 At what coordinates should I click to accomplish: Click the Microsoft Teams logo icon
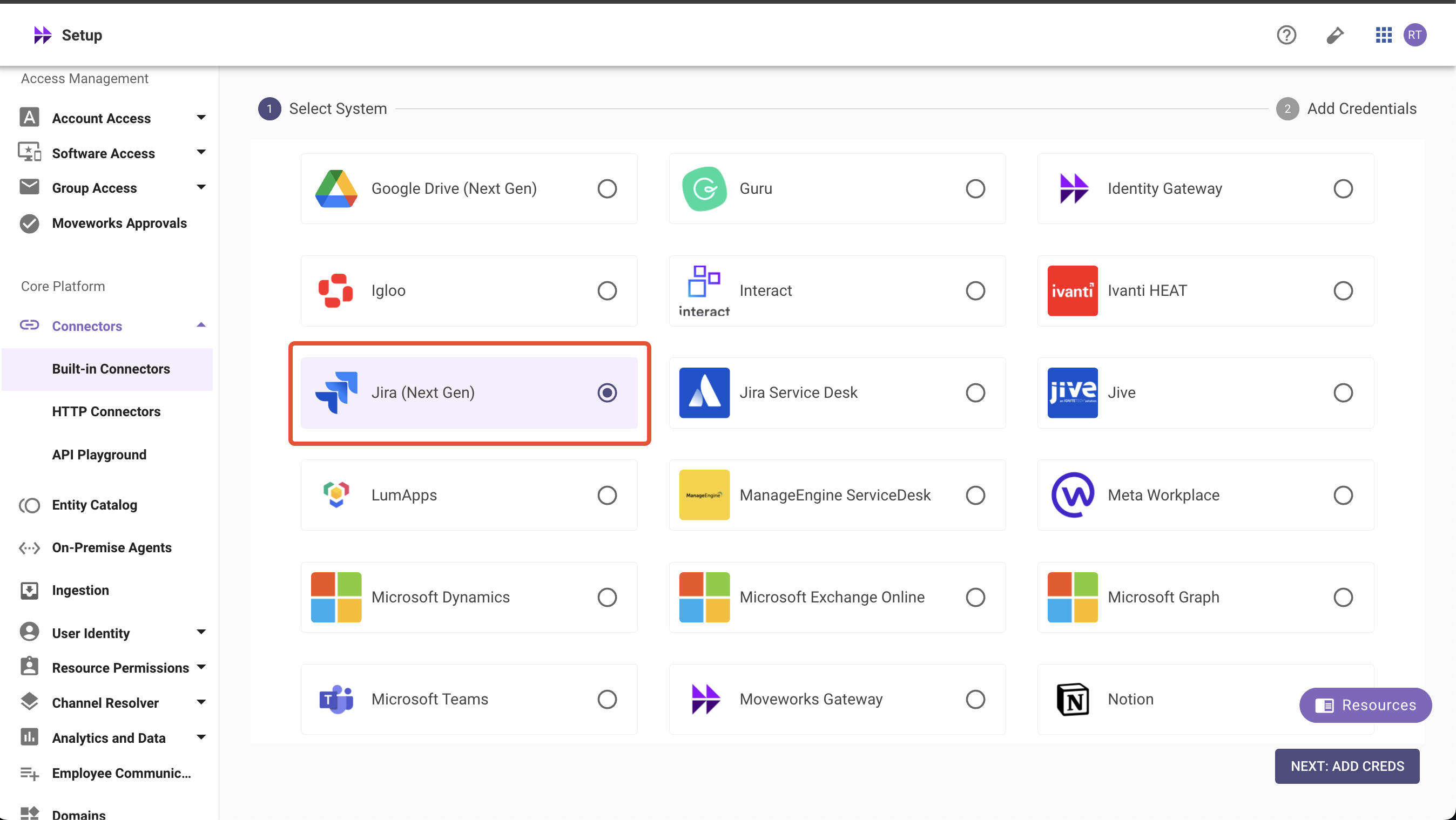336,699
